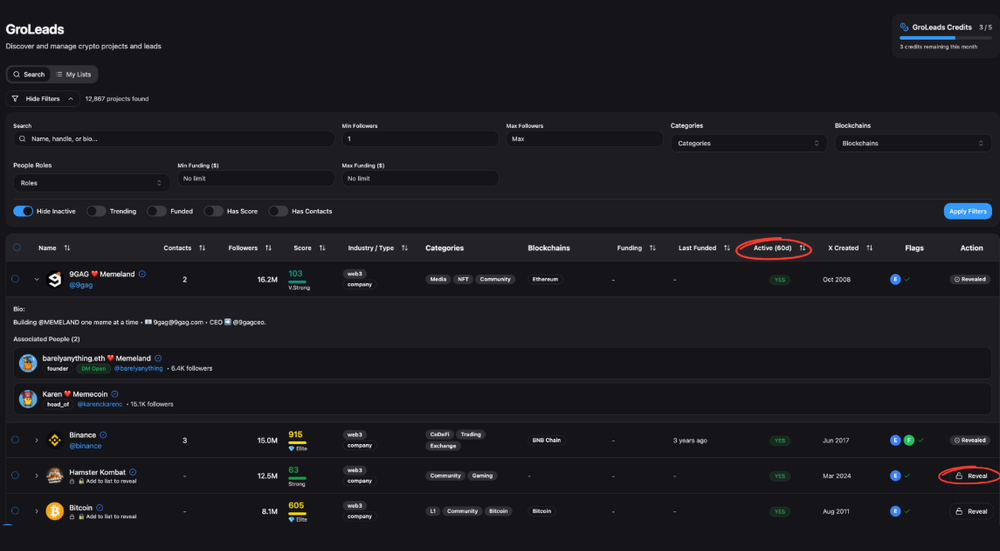Sort table by Score arrows

coord(322,248)
